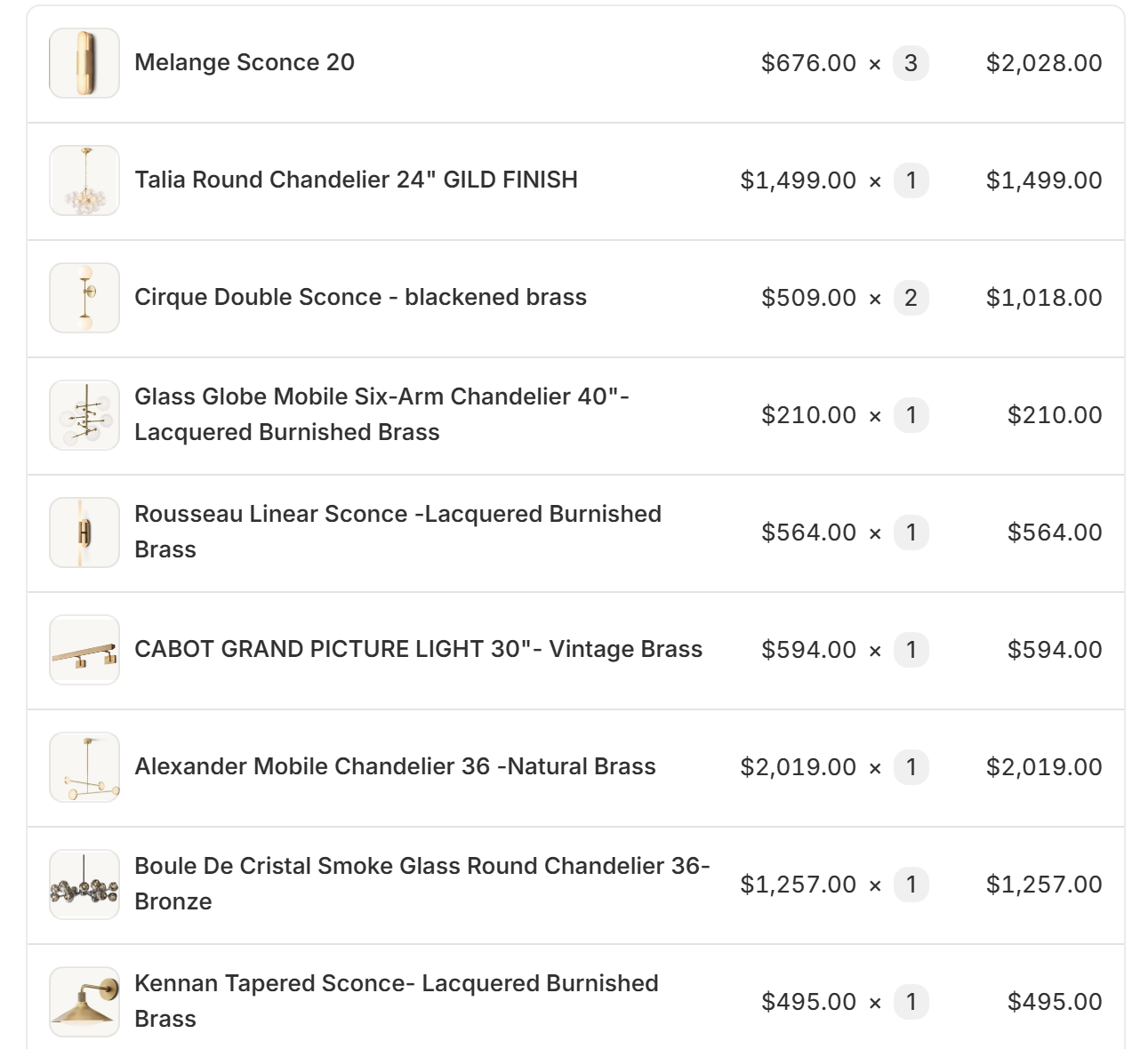1148x1049 pixels.
Task: Select the Kennan Tapered Sconce thumbnail
Action: (x=84, y=1002)
